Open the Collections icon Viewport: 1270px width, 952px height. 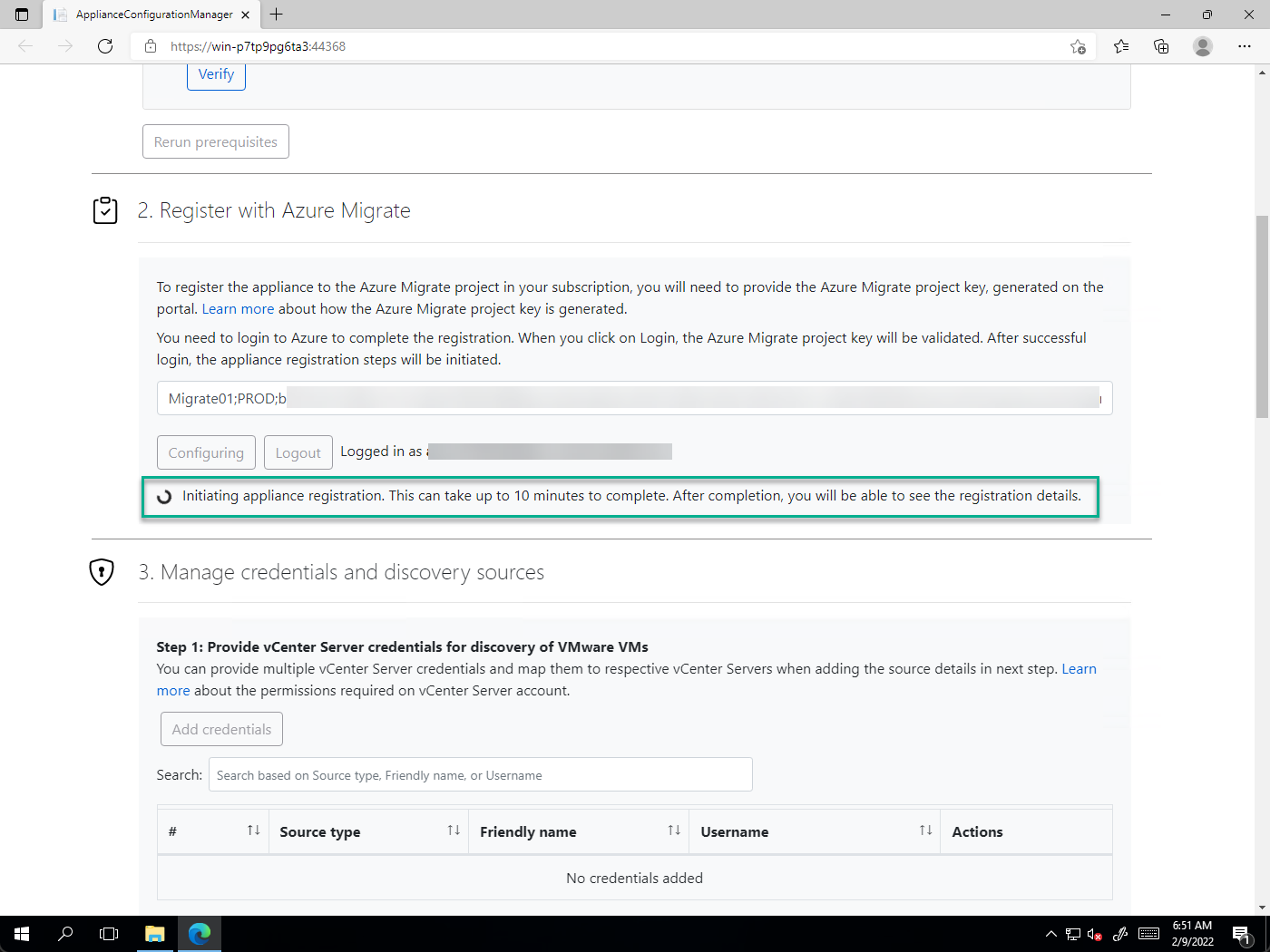point(1161,46)
